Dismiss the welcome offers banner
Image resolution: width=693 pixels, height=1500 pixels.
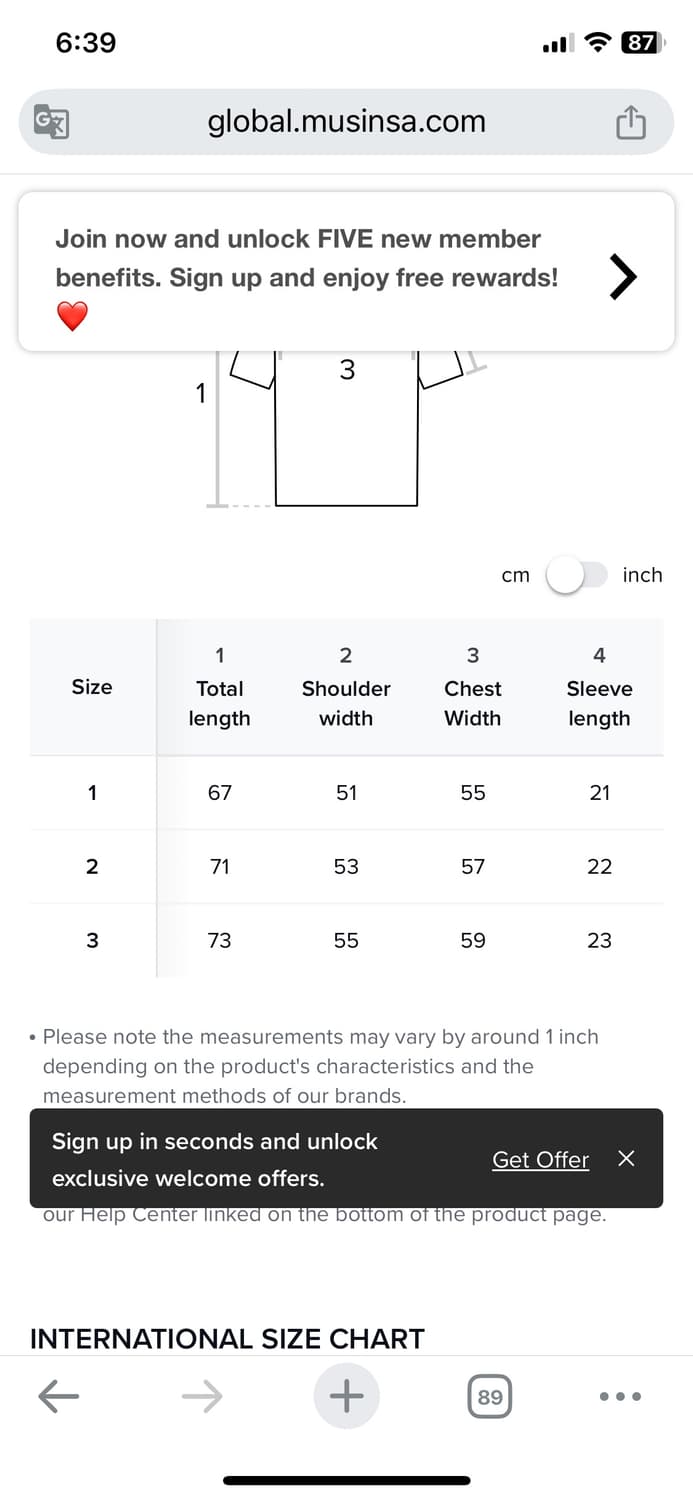pos(626,1158)
